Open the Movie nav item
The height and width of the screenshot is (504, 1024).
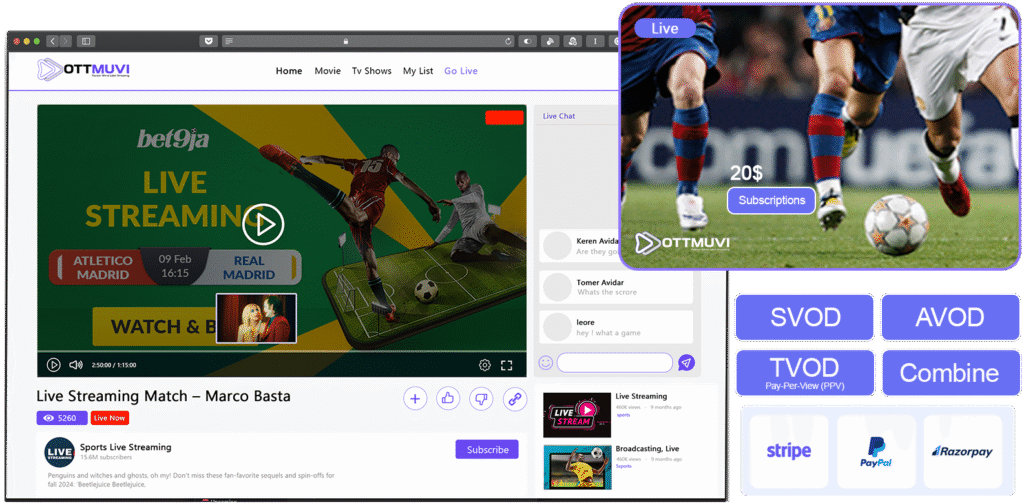coord(327,71)
